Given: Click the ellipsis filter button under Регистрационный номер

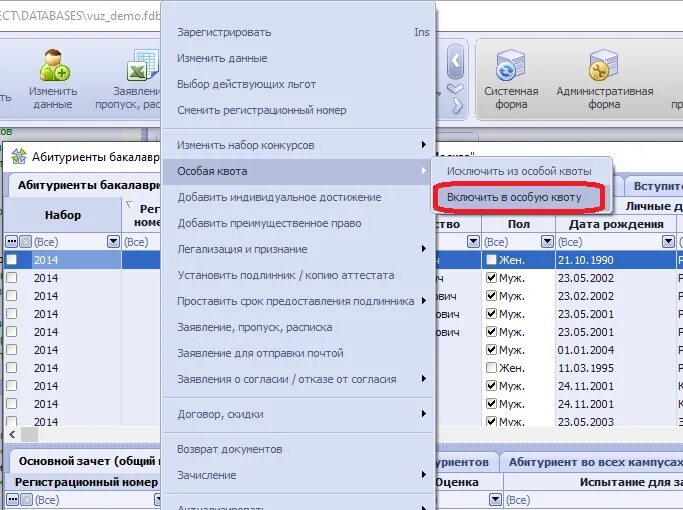Looking at the screenshot, I should (13, 500).
